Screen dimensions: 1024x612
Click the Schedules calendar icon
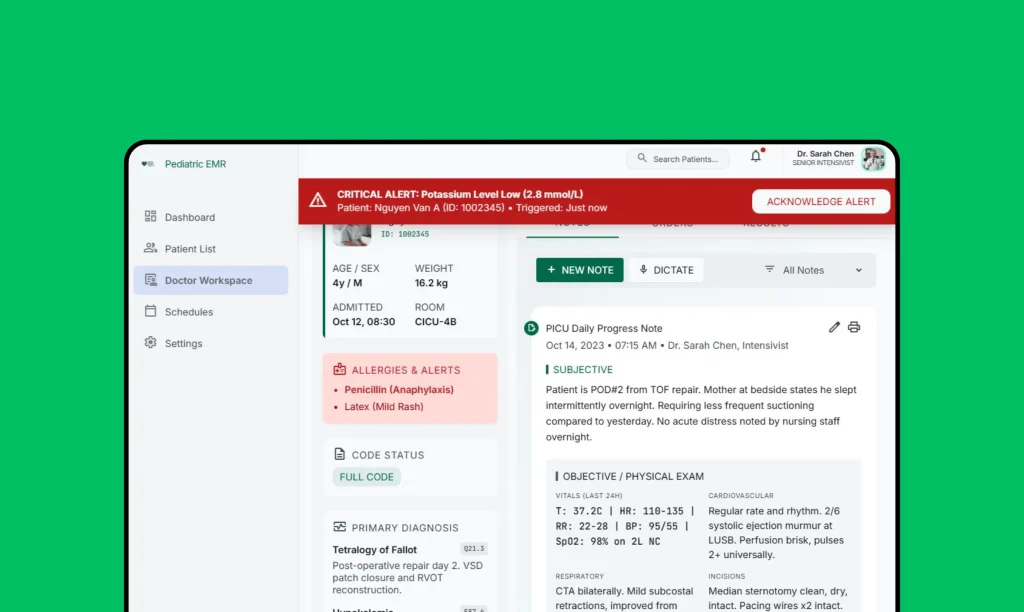[x=150, y=311]
